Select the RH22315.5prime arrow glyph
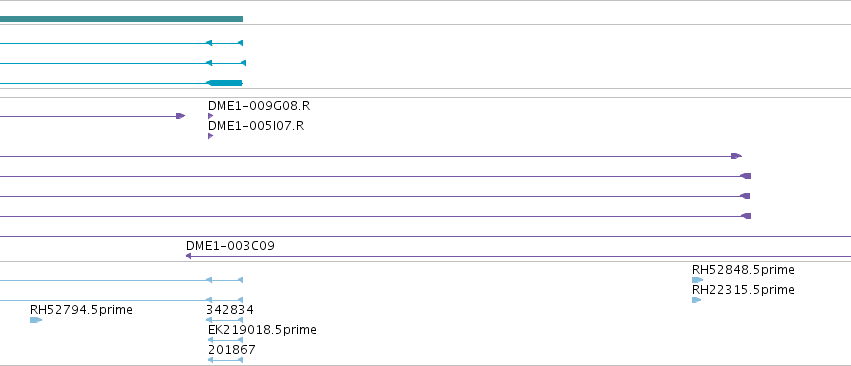The width and height of the screenshot is (851, 366). pyautogui.click(x=697, y=300)
